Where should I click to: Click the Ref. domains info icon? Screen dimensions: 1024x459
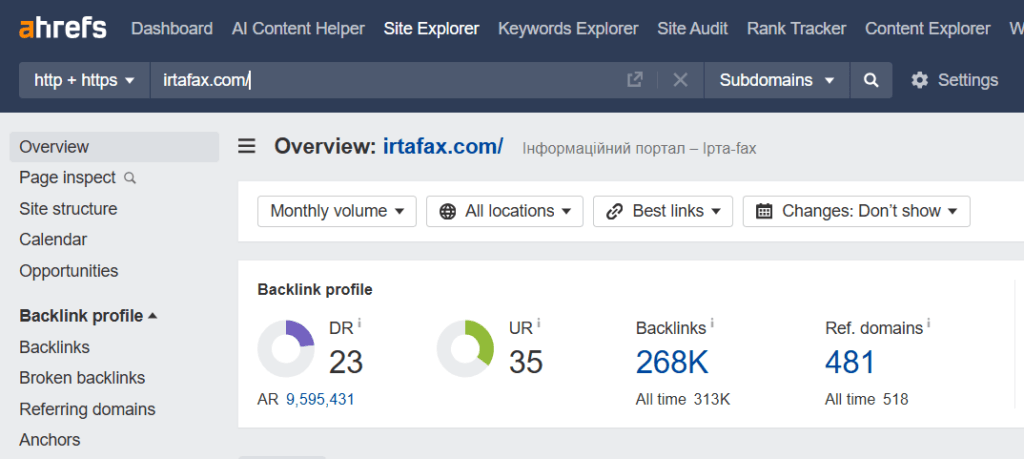pyautogui.click(x=928, y=323)
